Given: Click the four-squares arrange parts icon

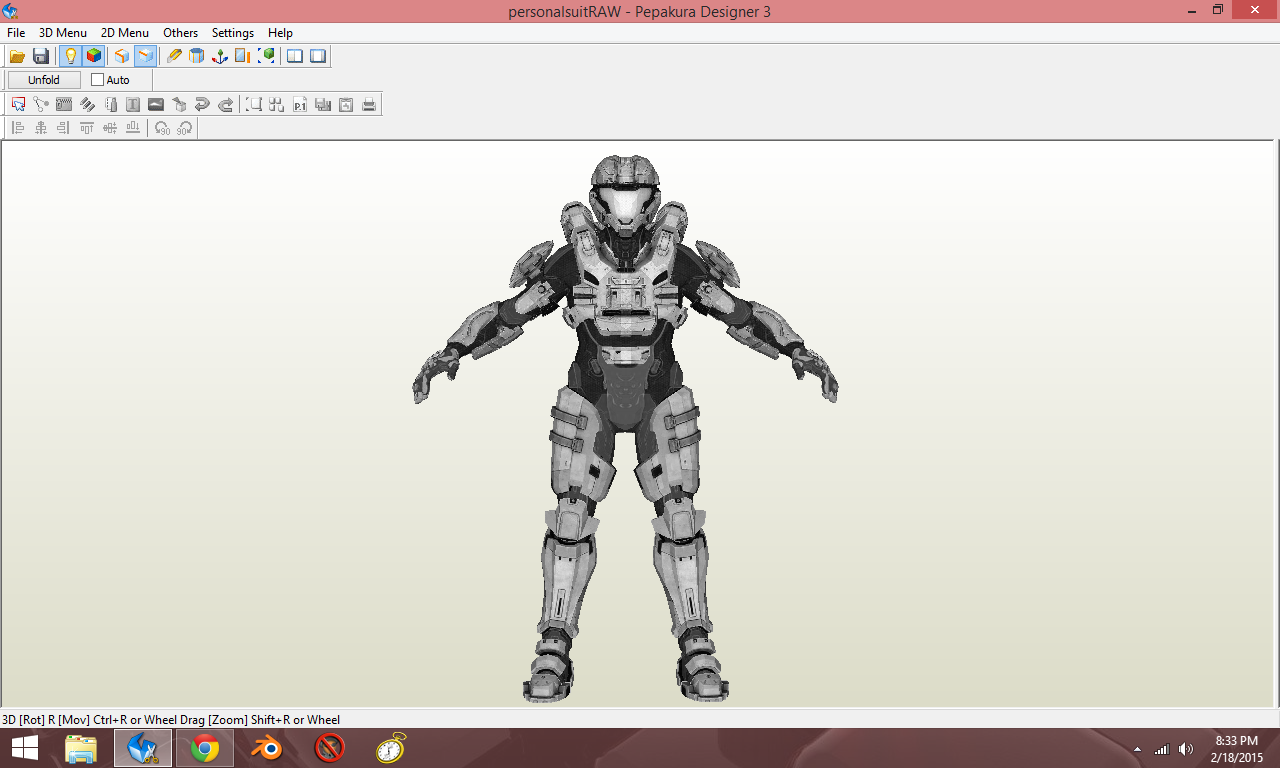Looking at the screenshot, I should point(277,104).
